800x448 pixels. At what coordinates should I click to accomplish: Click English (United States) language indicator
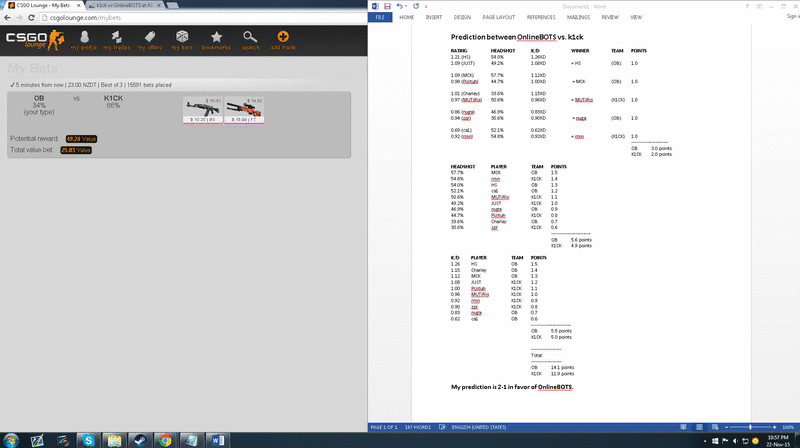tap(479, 427)
